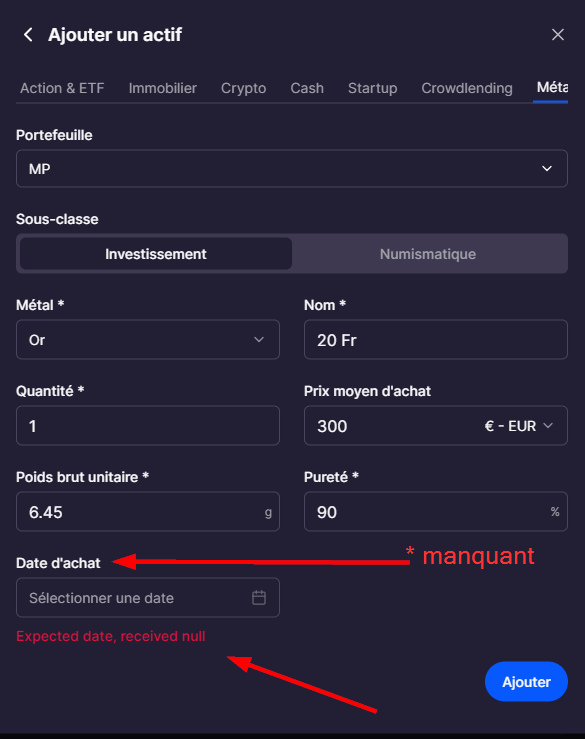Click the Pureté percentage field

click(x=436, y=512)
